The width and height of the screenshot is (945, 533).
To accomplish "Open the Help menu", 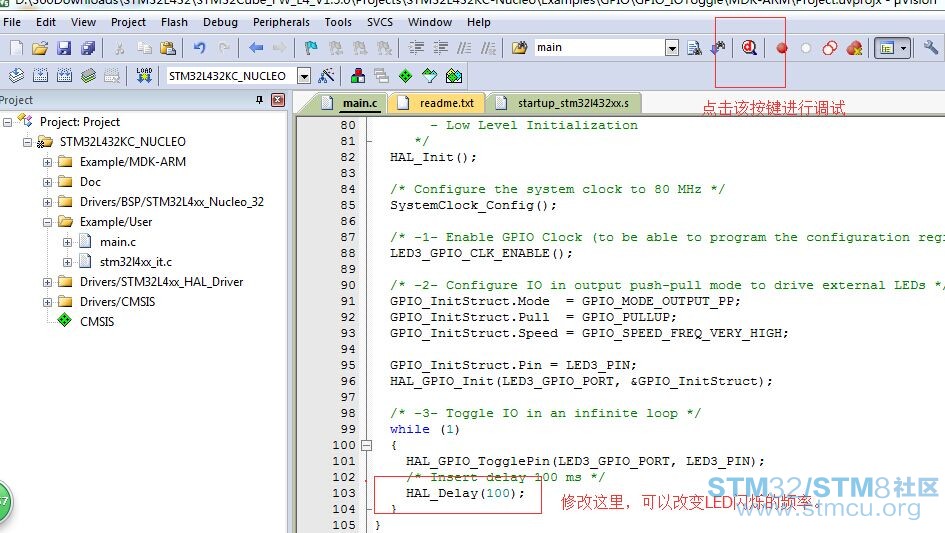I will pos(479,22).
